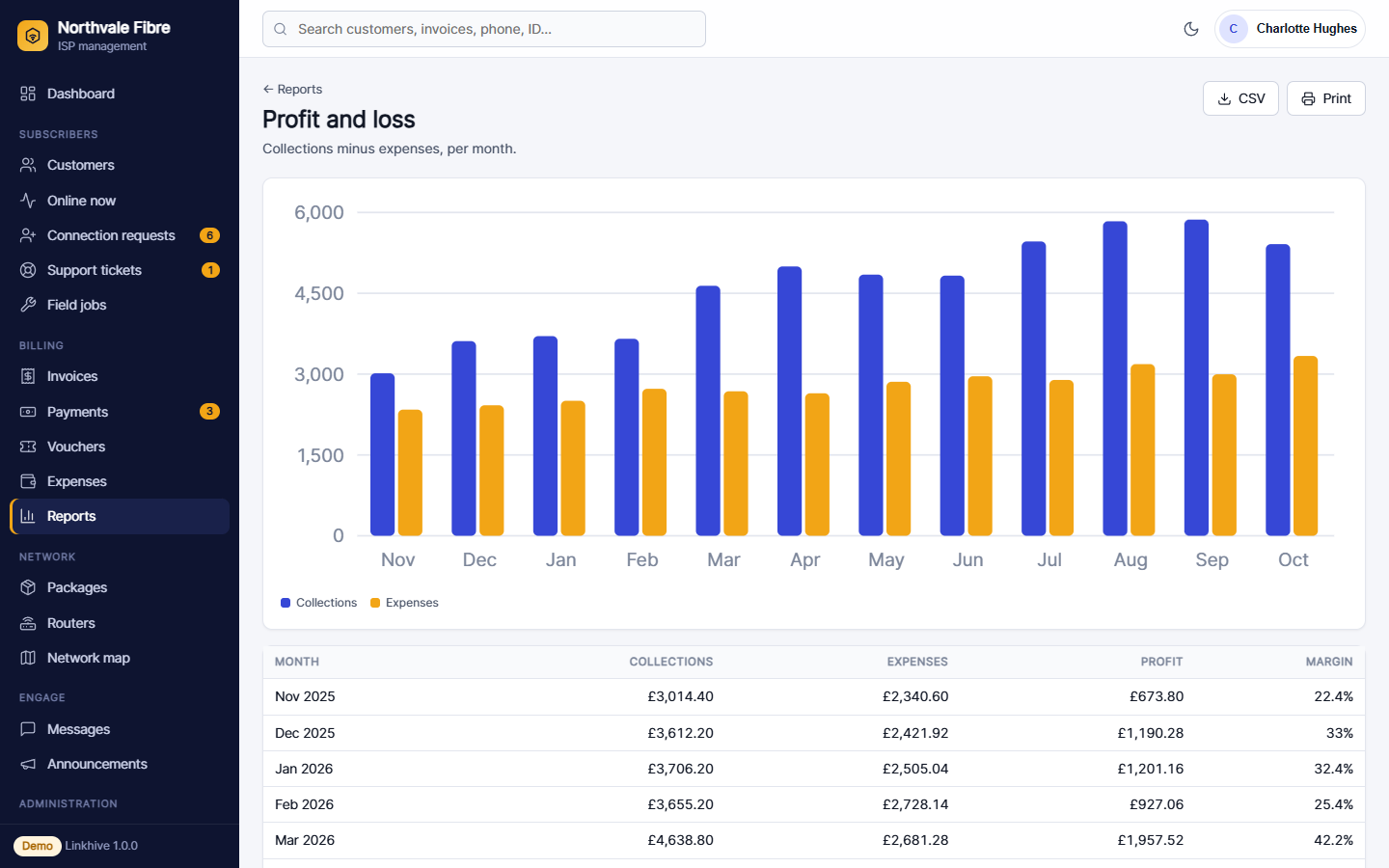Click the Linkhive 1.0.0 version text
This screenshot has height=868, width=1389.
click(101, 846)
